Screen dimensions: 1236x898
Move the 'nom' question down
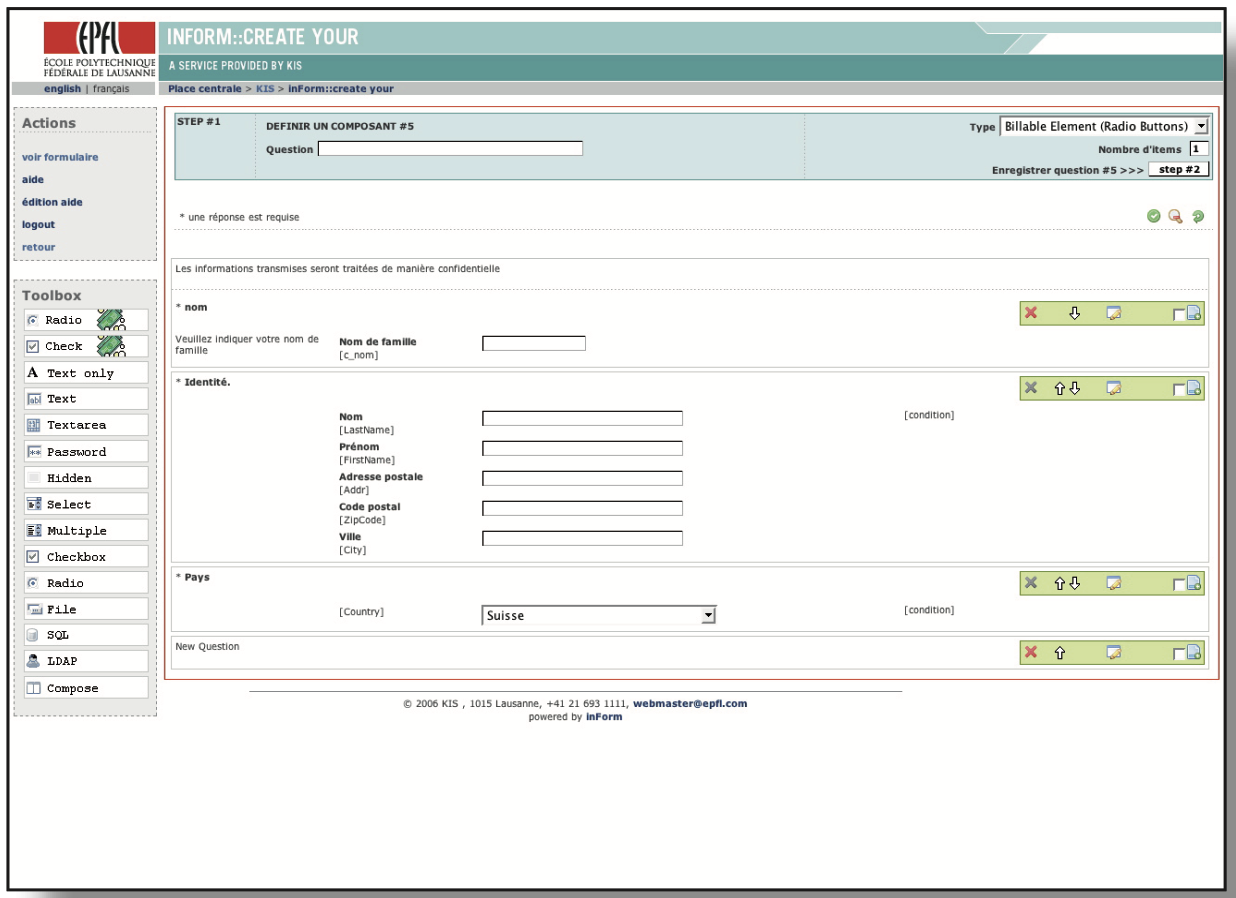(x=1074, y=313)
